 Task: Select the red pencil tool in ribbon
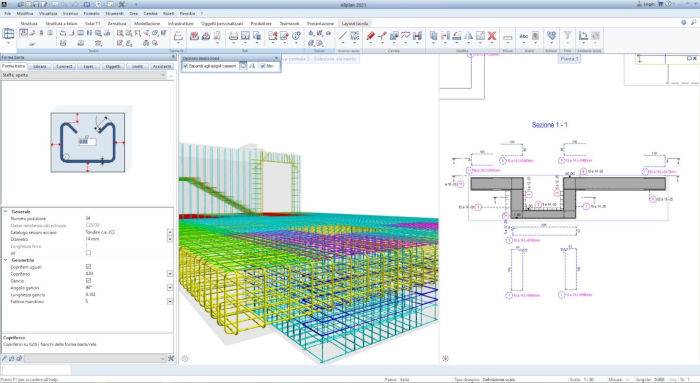pyautogui.click(x=371, y=36)
